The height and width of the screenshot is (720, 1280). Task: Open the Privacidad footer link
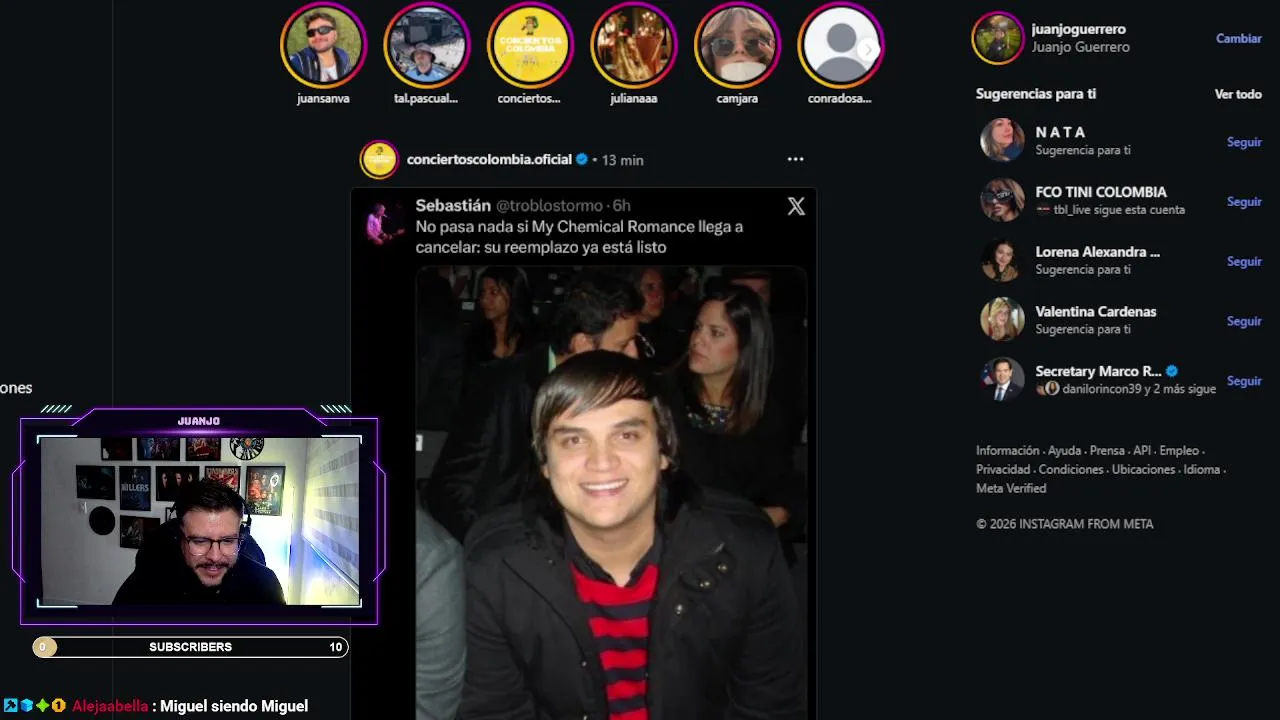(x=1003, y=469)
